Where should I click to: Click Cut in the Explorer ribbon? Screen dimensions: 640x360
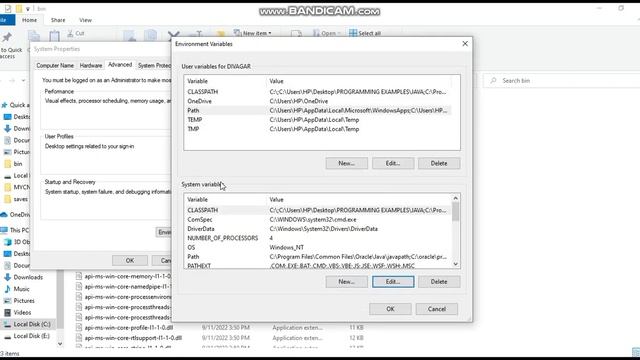(x=76, y=33)
